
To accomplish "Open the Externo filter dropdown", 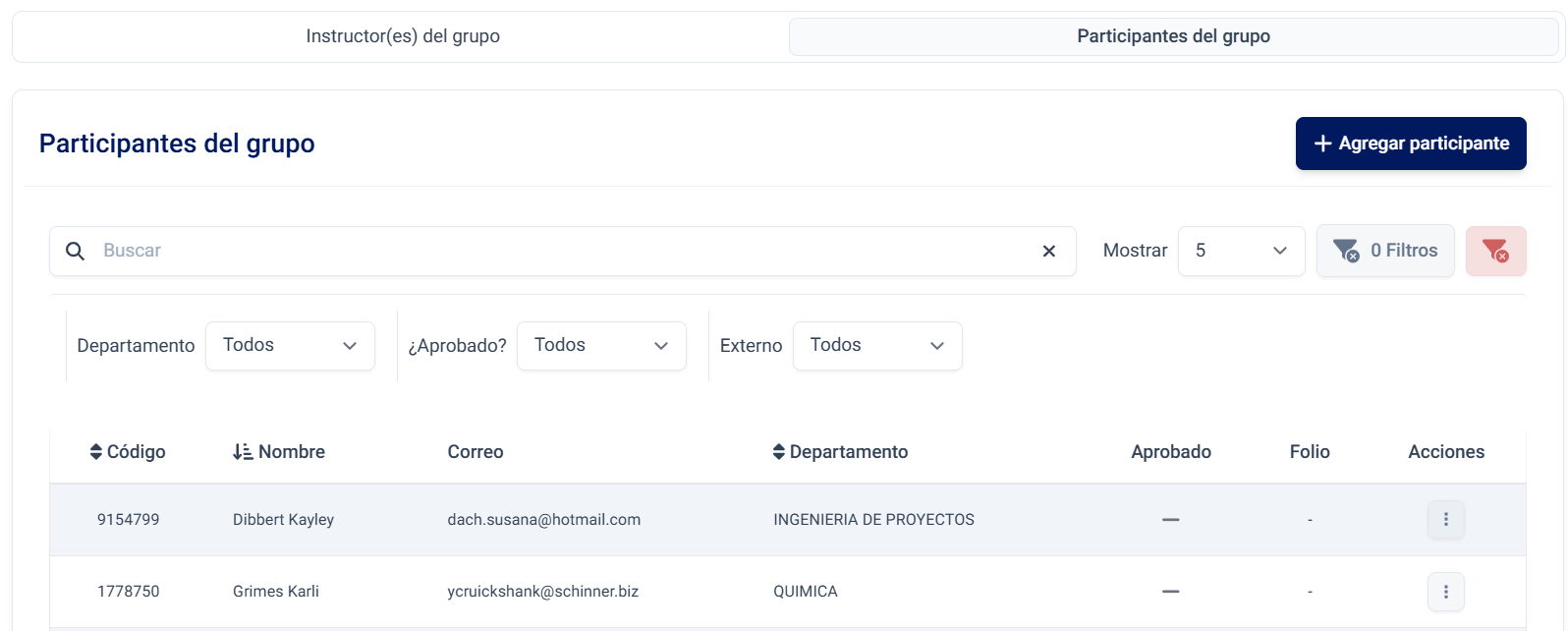I will 877,346.
